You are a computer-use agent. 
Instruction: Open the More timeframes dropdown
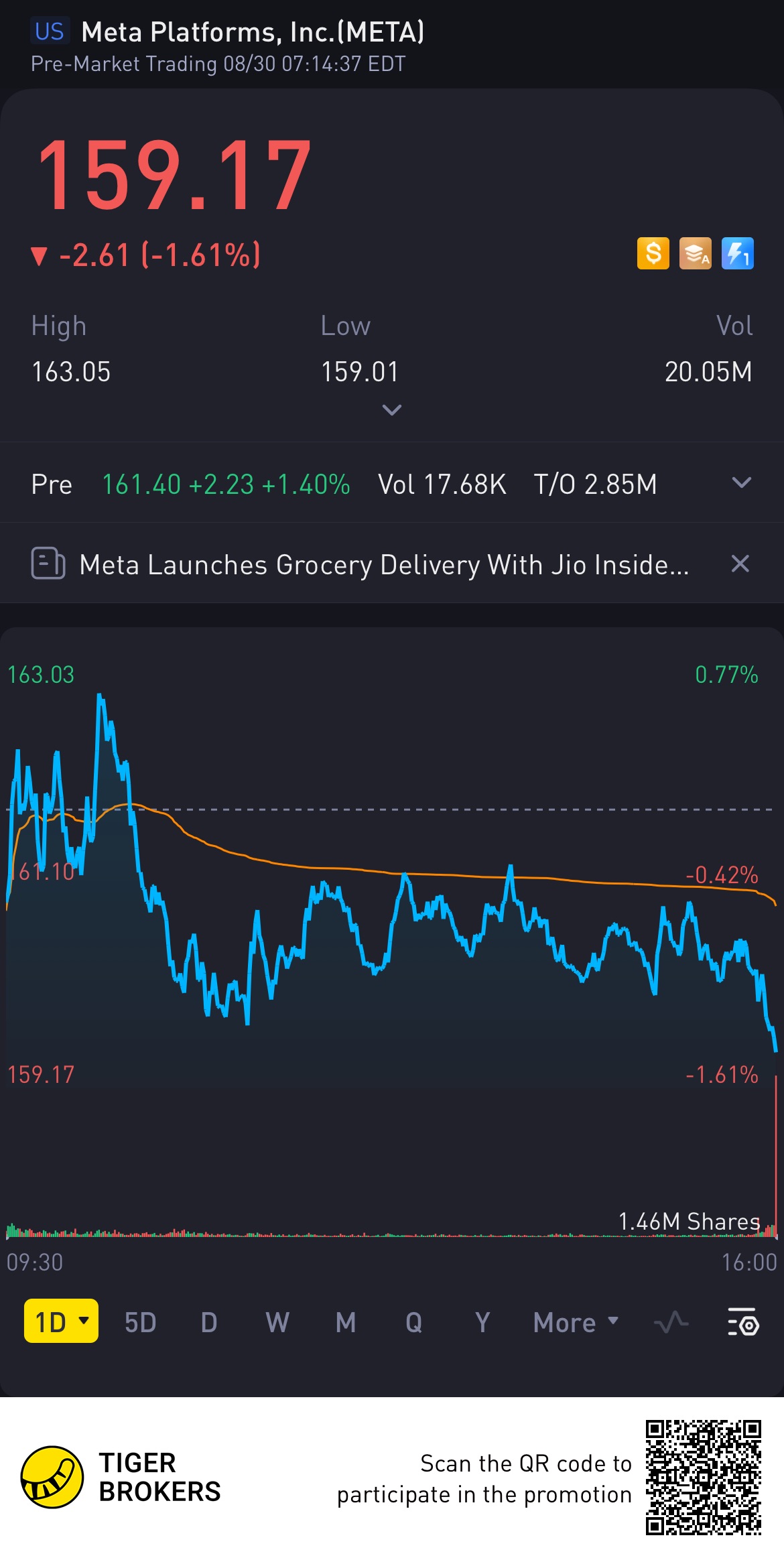click(x=576, y=1322)
